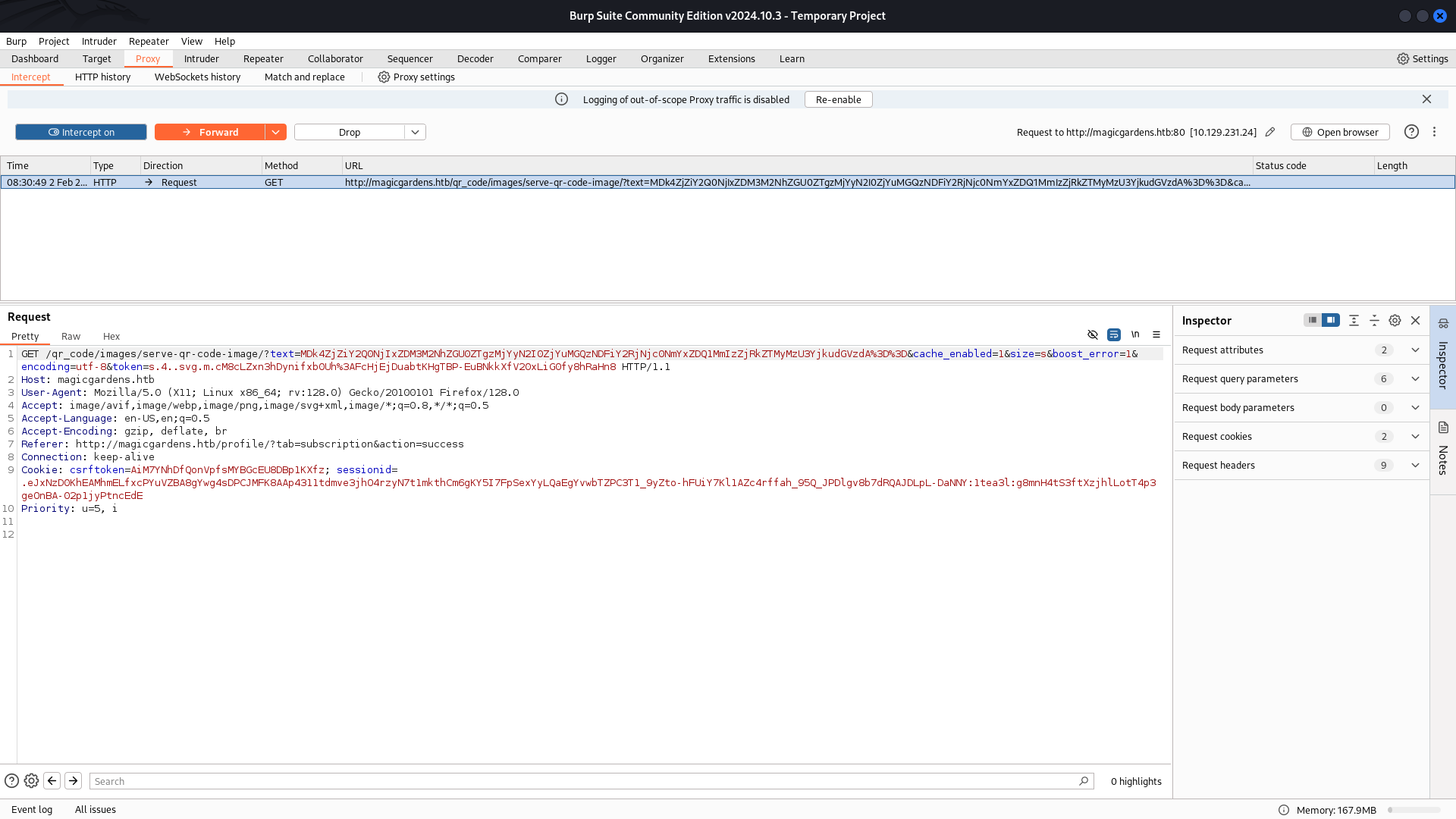
Task: Go to next search match arrow
Action: click(x=73, y=780)
